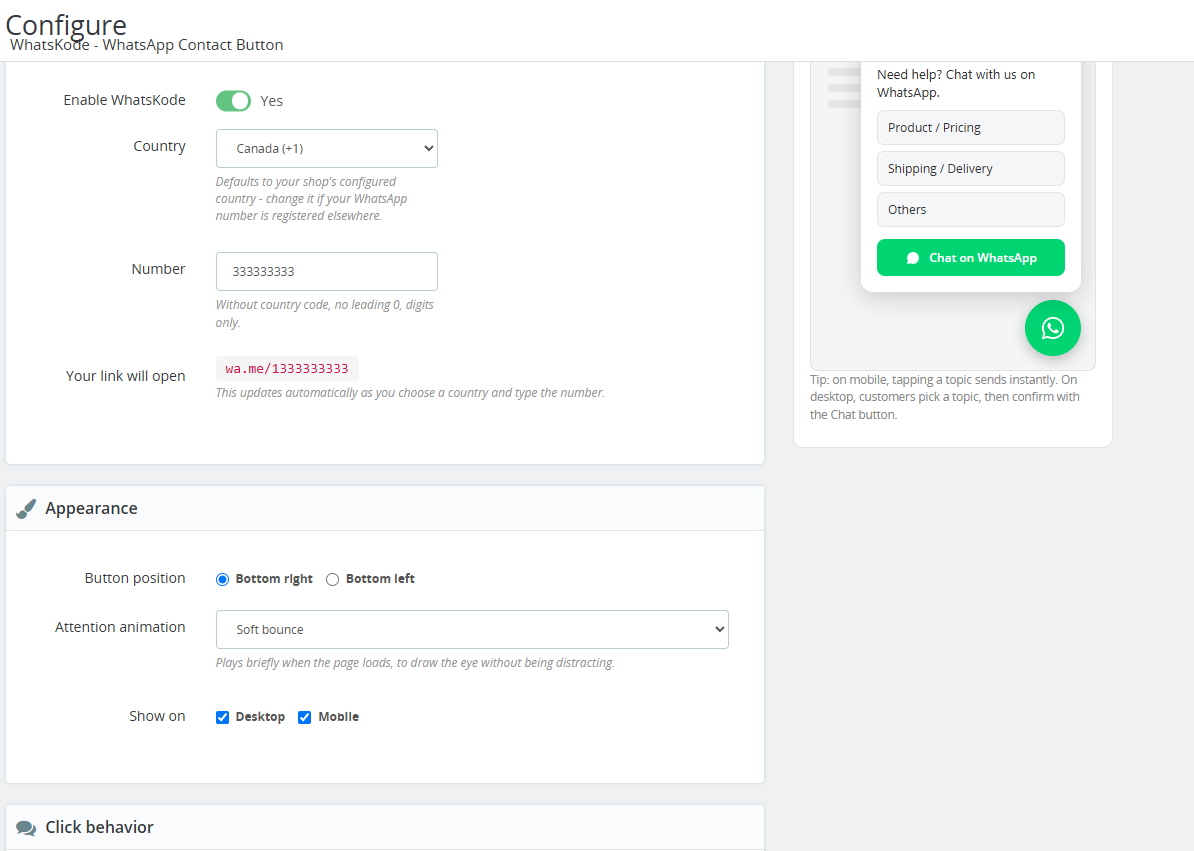The height and width of the screenshot is (851, 1194).
Task: Open the Attention animation dropdown
Action: [x=472, y=629]
